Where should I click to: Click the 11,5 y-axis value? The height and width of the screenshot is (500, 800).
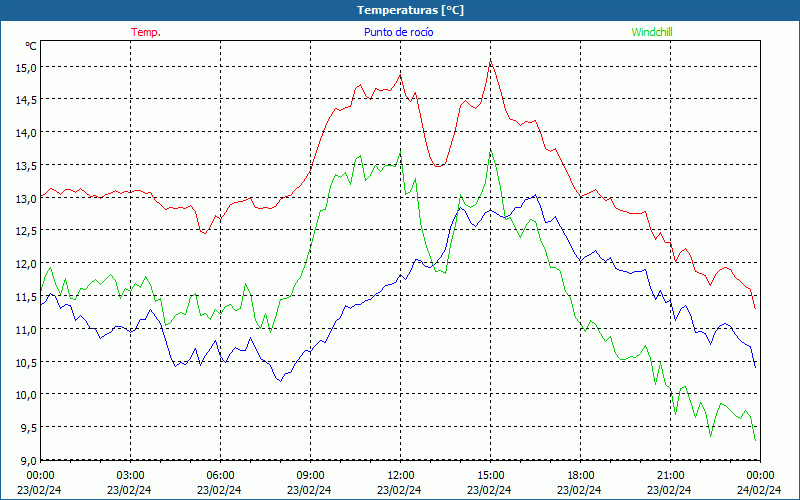pyautogui.click(x=26, y=296)
